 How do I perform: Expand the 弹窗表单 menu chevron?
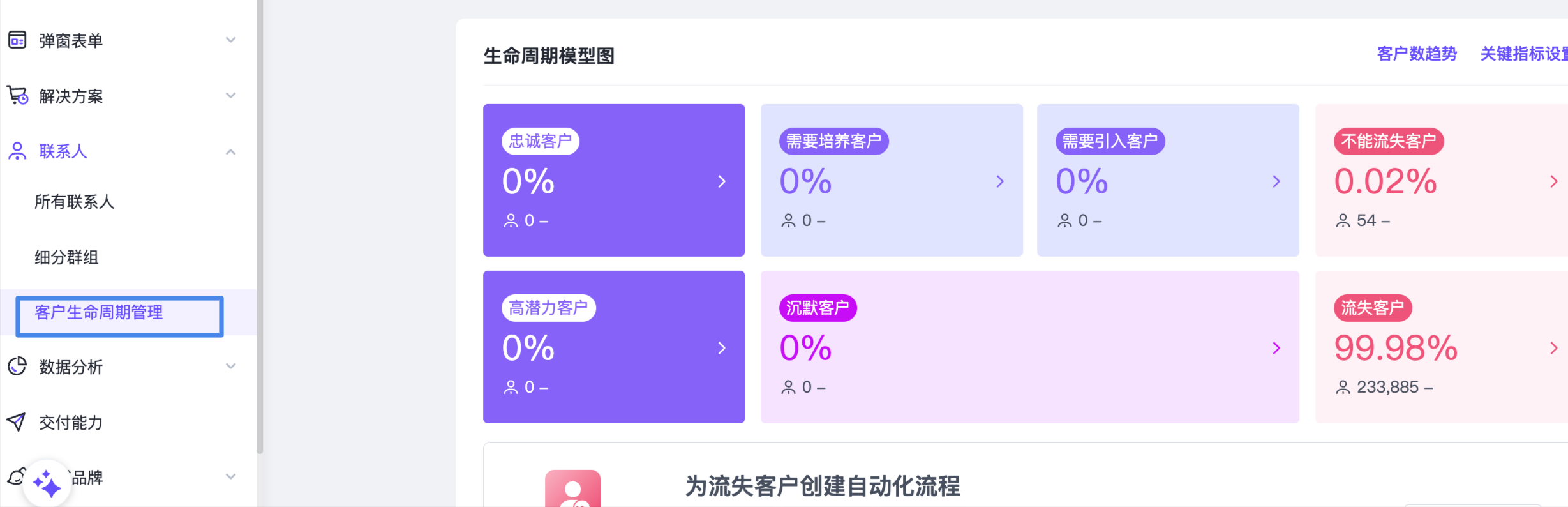tap(231, 40)
